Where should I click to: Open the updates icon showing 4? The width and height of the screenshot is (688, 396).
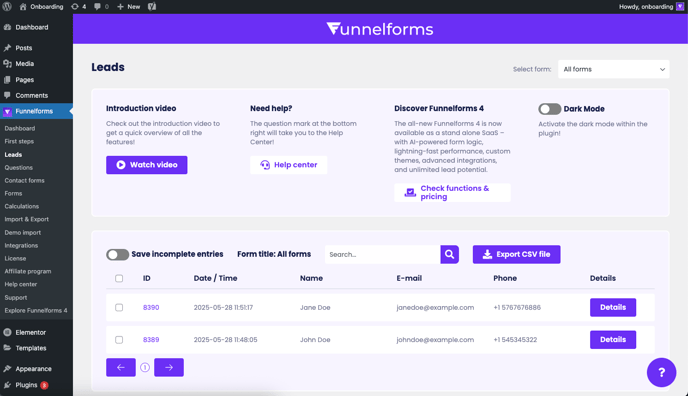75,7
